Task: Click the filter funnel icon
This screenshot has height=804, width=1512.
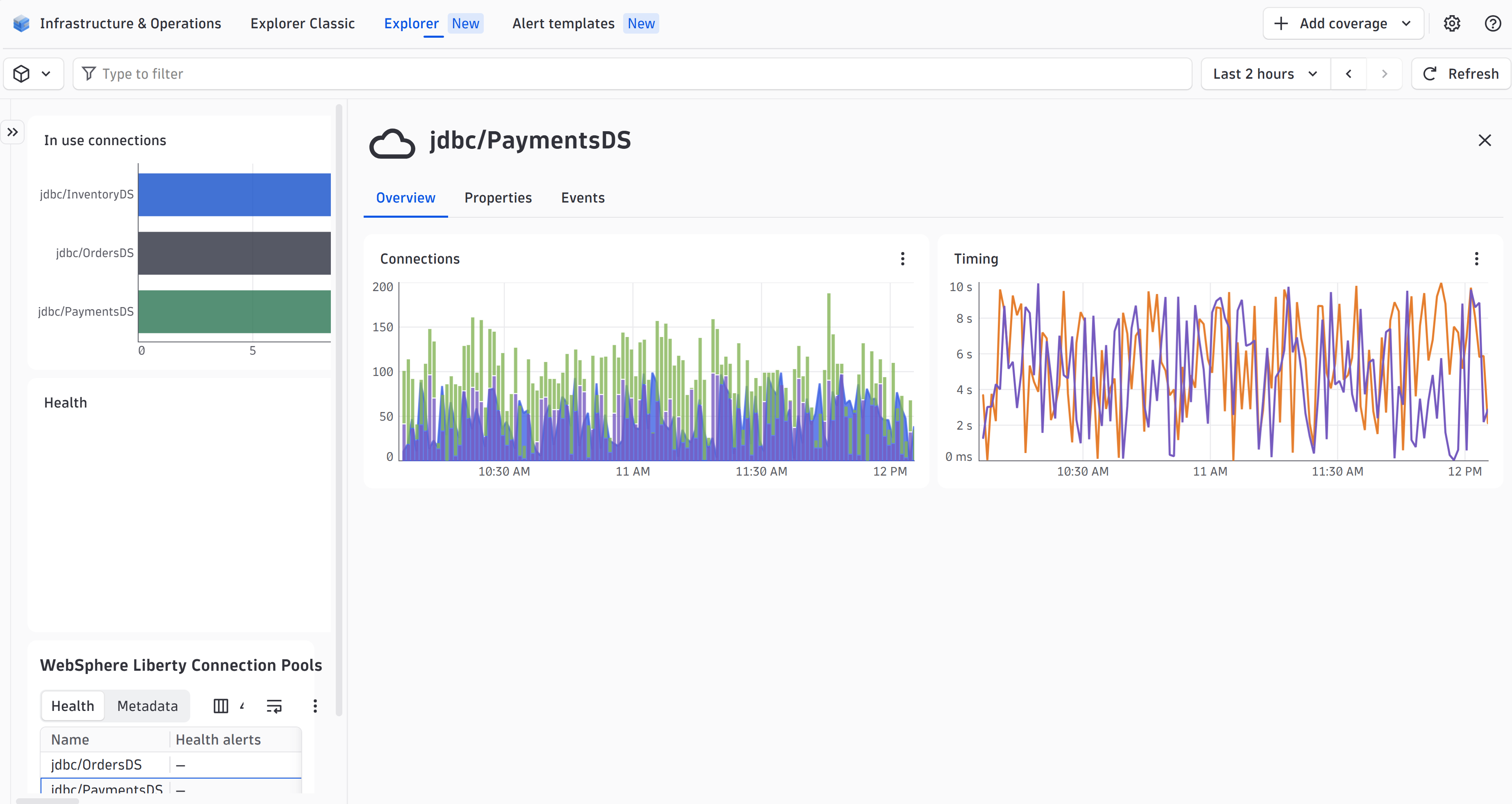Action: pos(89,73)
